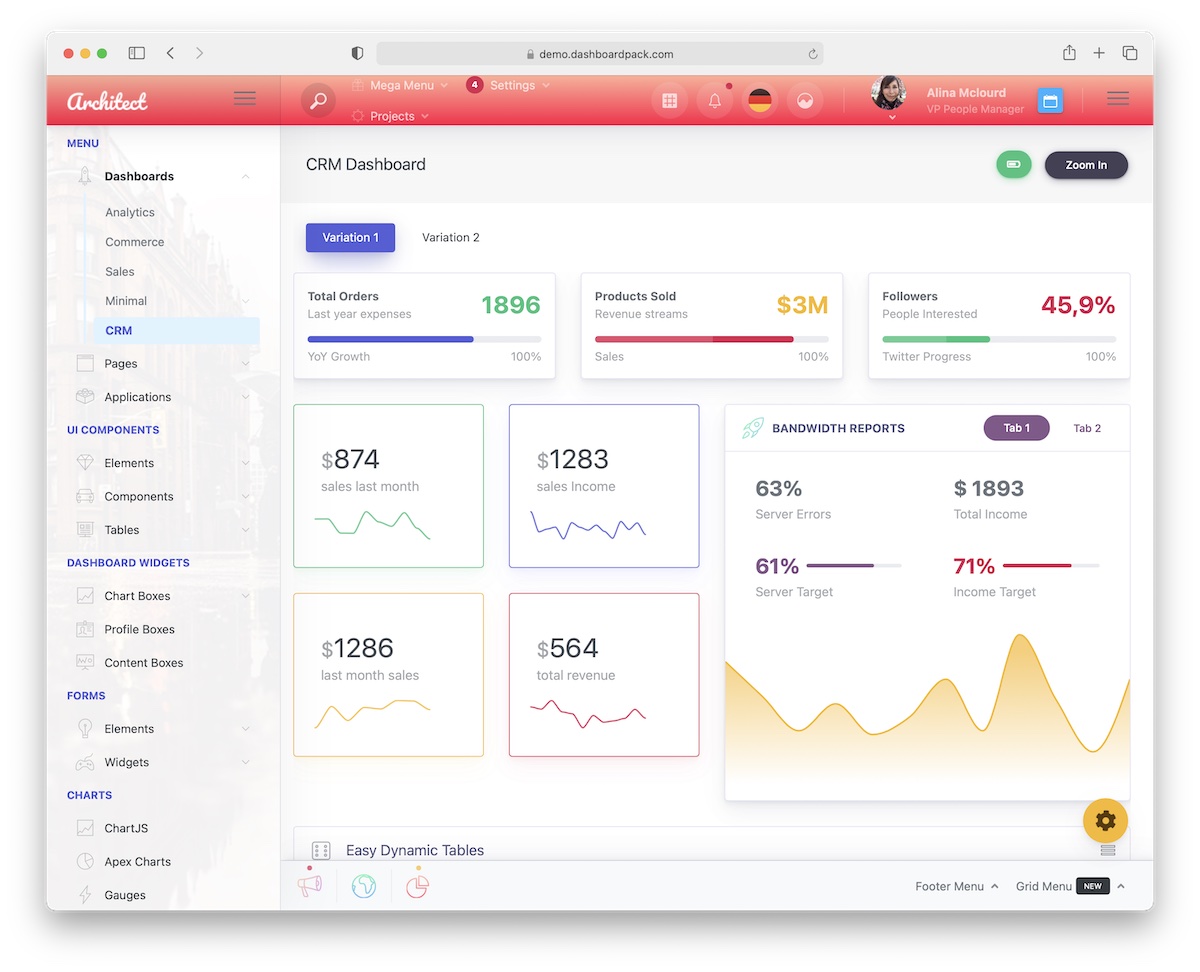Click the megaphone icon in footer
The height and width of the screenshot is (972, 1200).
point(310,885)
